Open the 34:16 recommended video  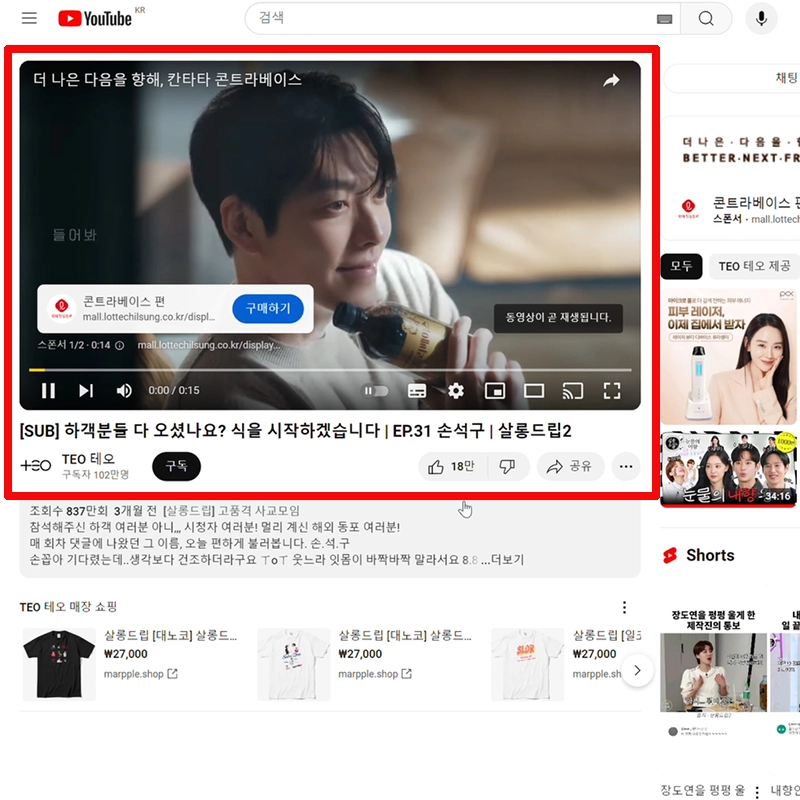click(x=728, y=469)
